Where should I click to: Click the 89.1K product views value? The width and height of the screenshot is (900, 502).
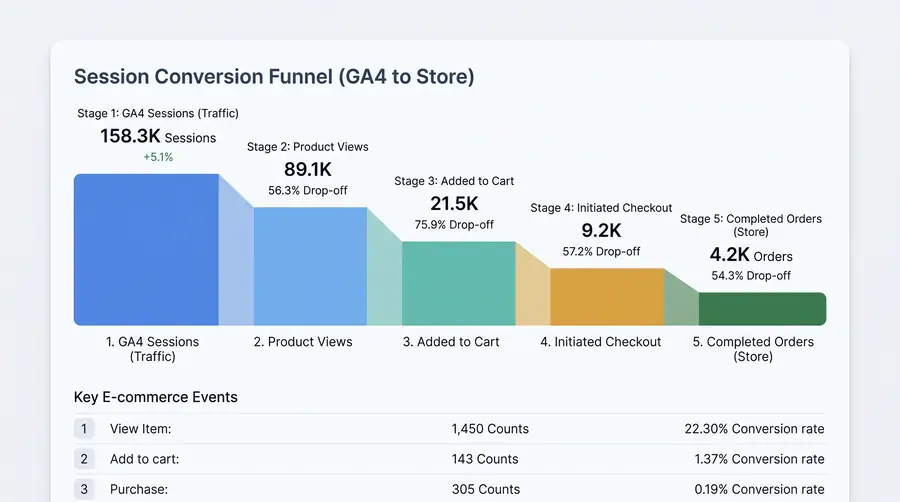point(308,169)
